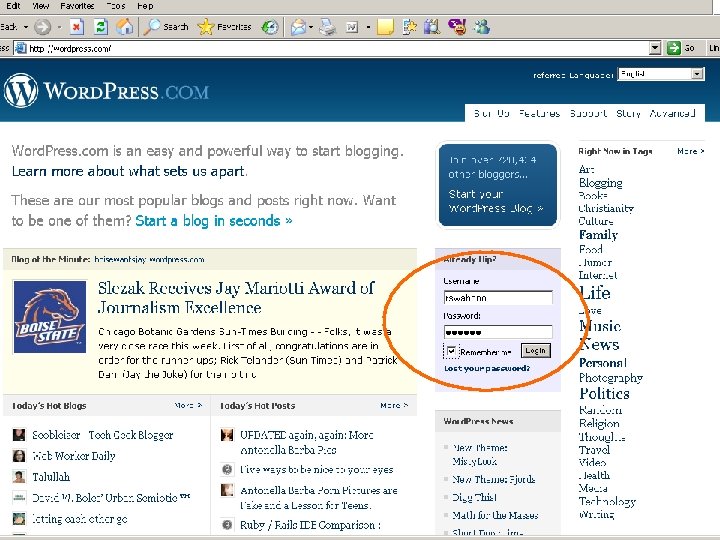
Task: Refresh the page with the Refresh icon
Action: [x=101, y=27]
